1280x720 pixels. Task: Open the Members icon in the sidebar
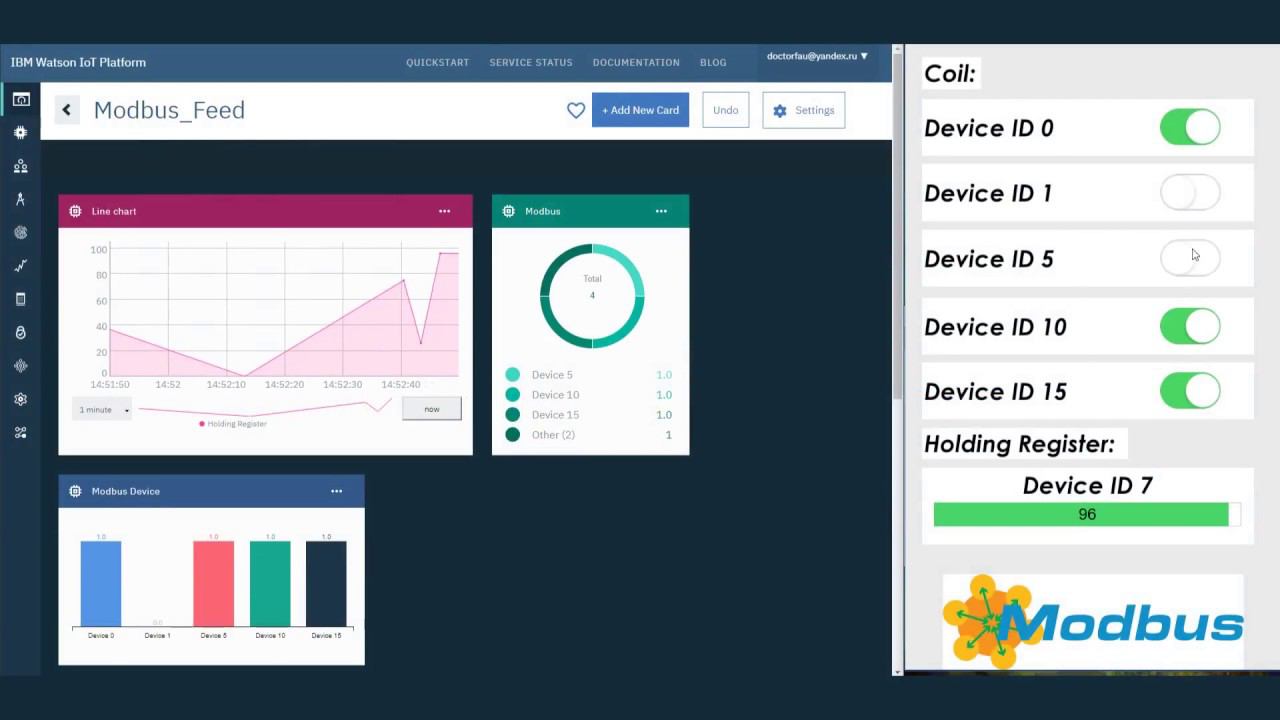point(20,166)
